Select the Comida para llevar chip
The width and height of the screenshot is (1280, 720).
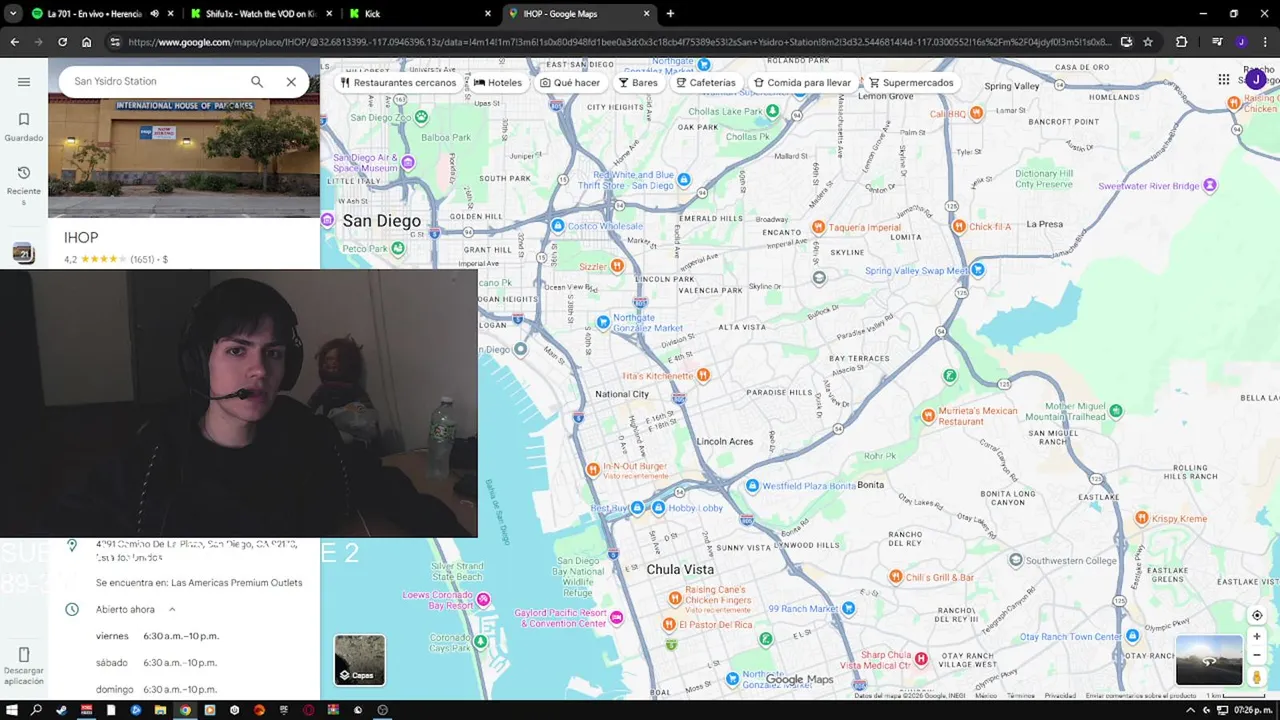pyautogui.click(x=803, y=83)
